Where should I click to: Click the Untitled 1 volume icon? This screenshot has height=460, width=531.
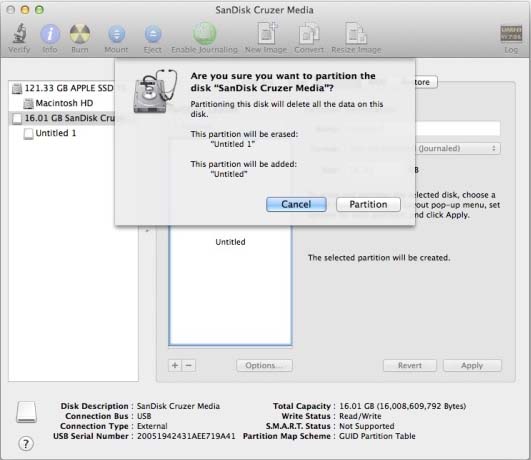coord(28,133)
